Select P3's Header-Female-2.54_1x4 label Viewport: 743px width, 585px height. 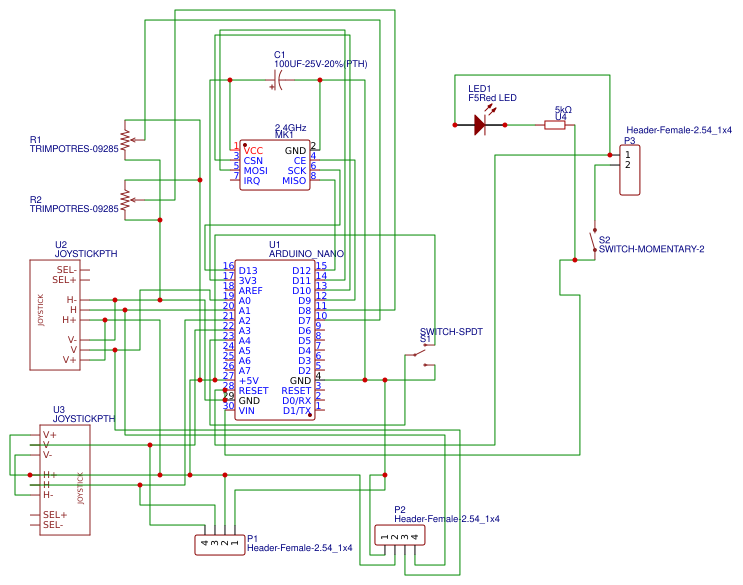click(x=679, y=130)
